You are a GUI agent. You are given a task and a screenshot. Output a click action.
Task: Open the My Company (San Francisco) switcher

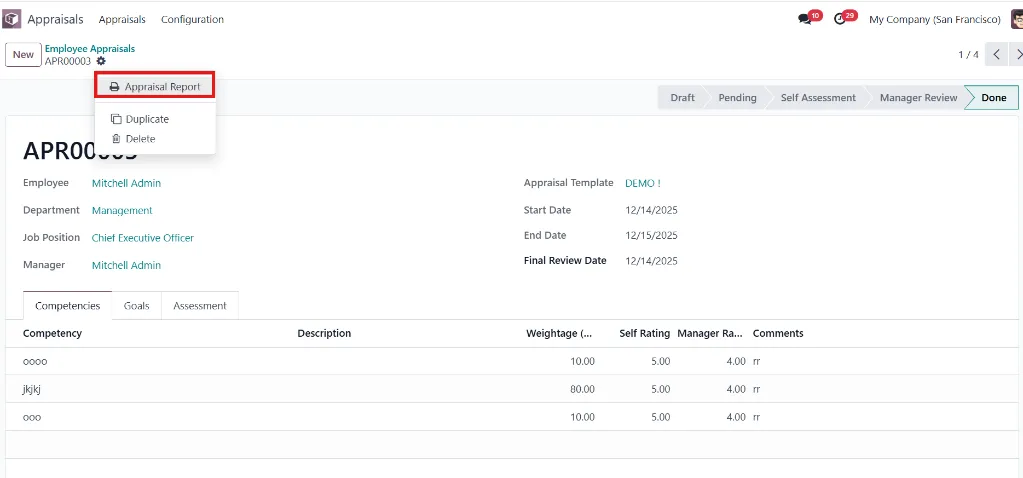(x=935, y=20)
